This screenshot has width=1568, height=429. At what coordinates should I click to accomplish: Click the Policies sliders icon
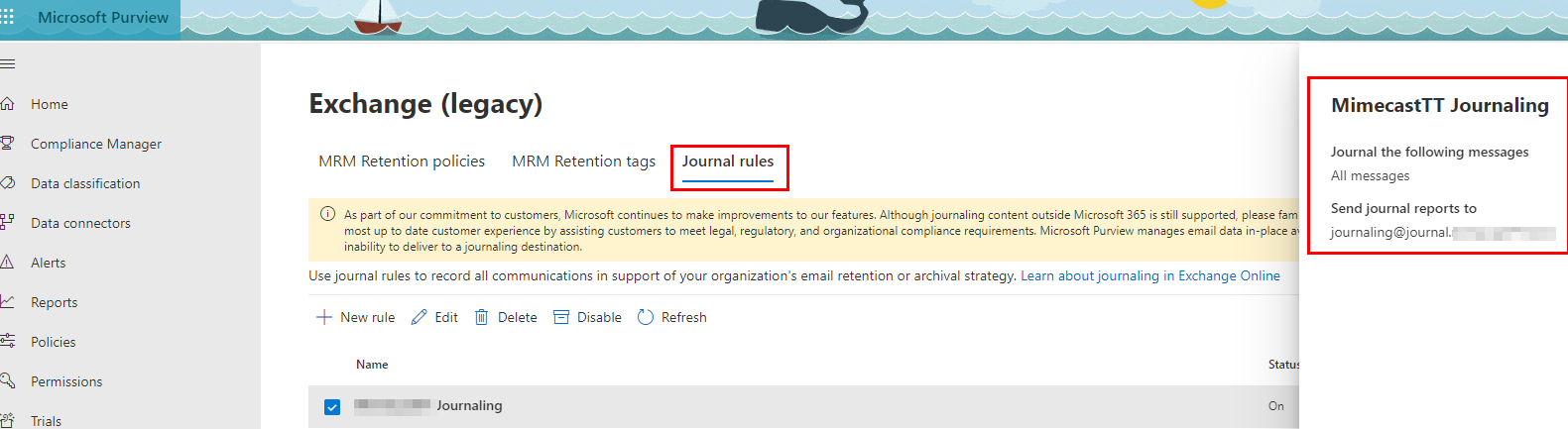point(8,342)
